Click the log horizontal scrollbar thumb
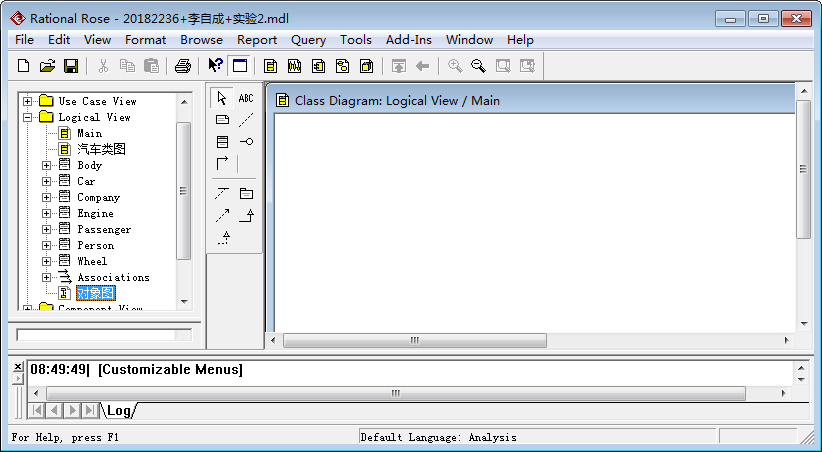 [x=396, y=393]
